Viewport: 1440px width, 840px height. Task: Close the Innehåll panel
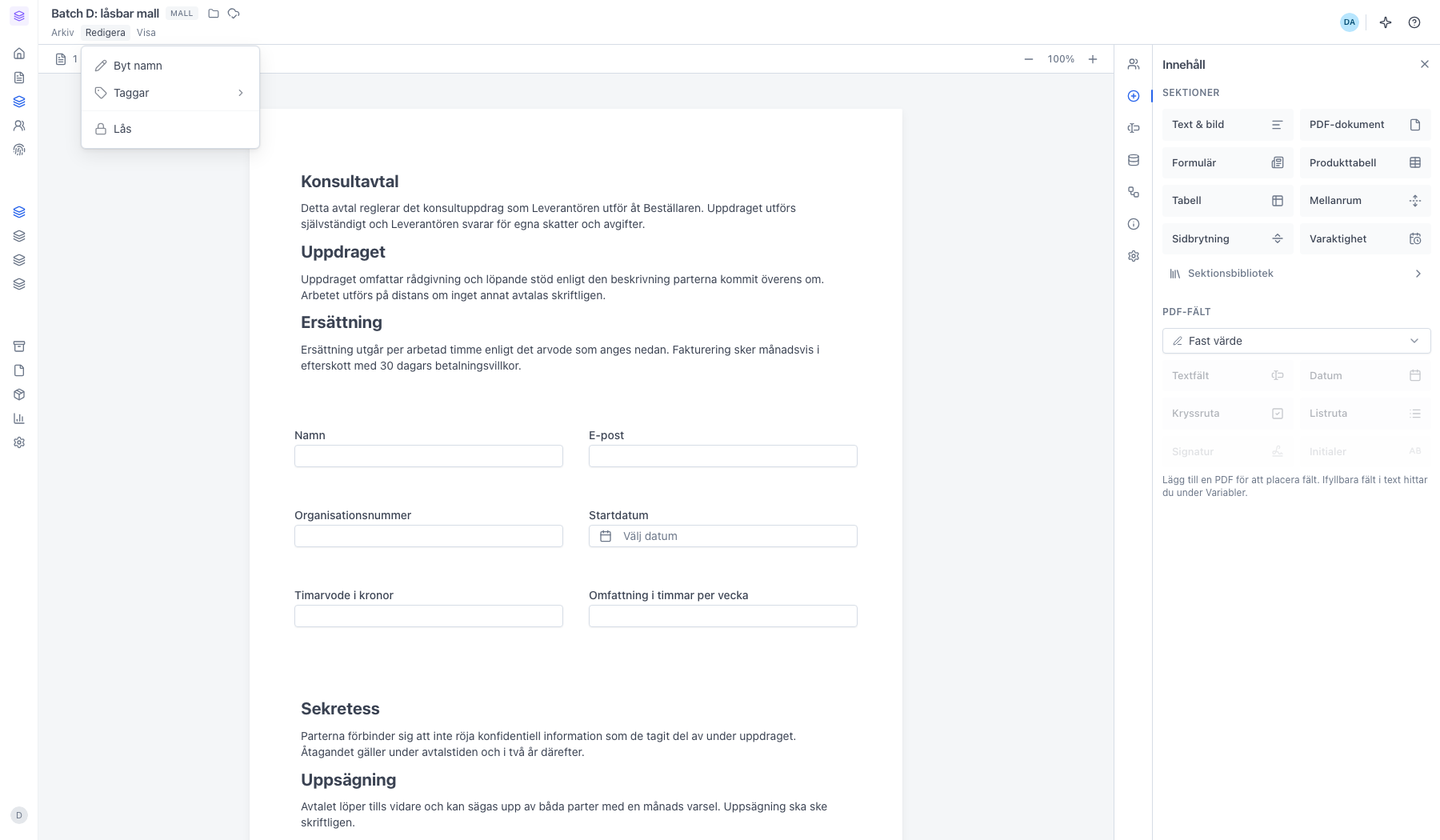pos(1424,64)
